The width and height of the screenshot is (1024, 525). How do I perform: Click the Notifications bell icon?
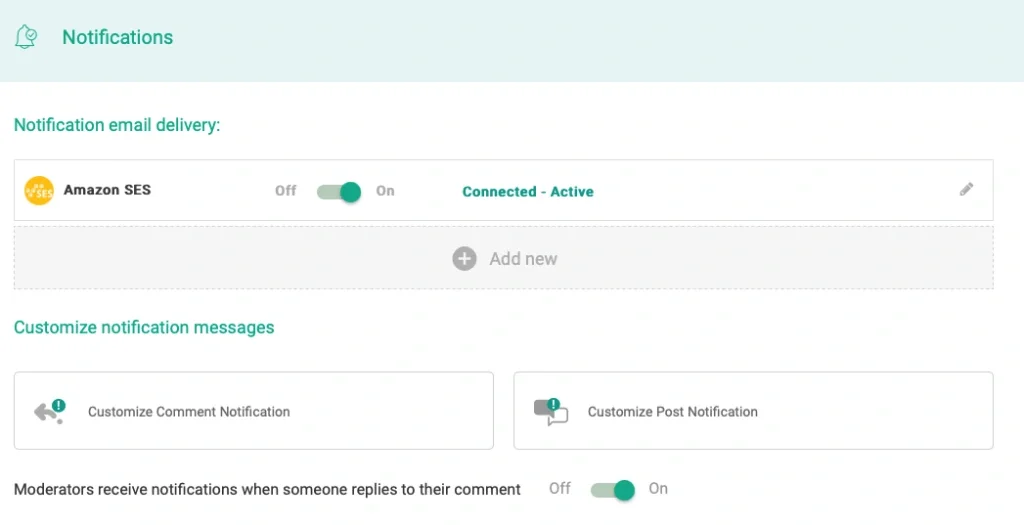pyautogui.click(x=26, y=37)
